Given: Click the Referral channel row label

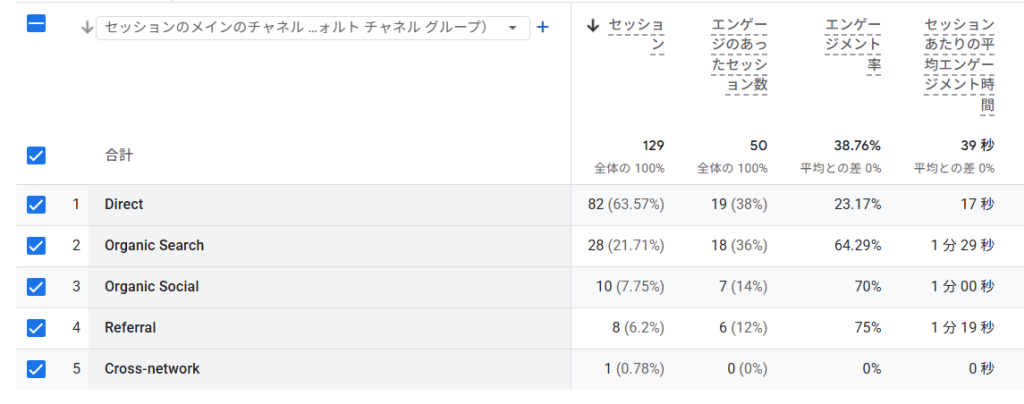Looking at the screenshot, I should pos(130,328).
